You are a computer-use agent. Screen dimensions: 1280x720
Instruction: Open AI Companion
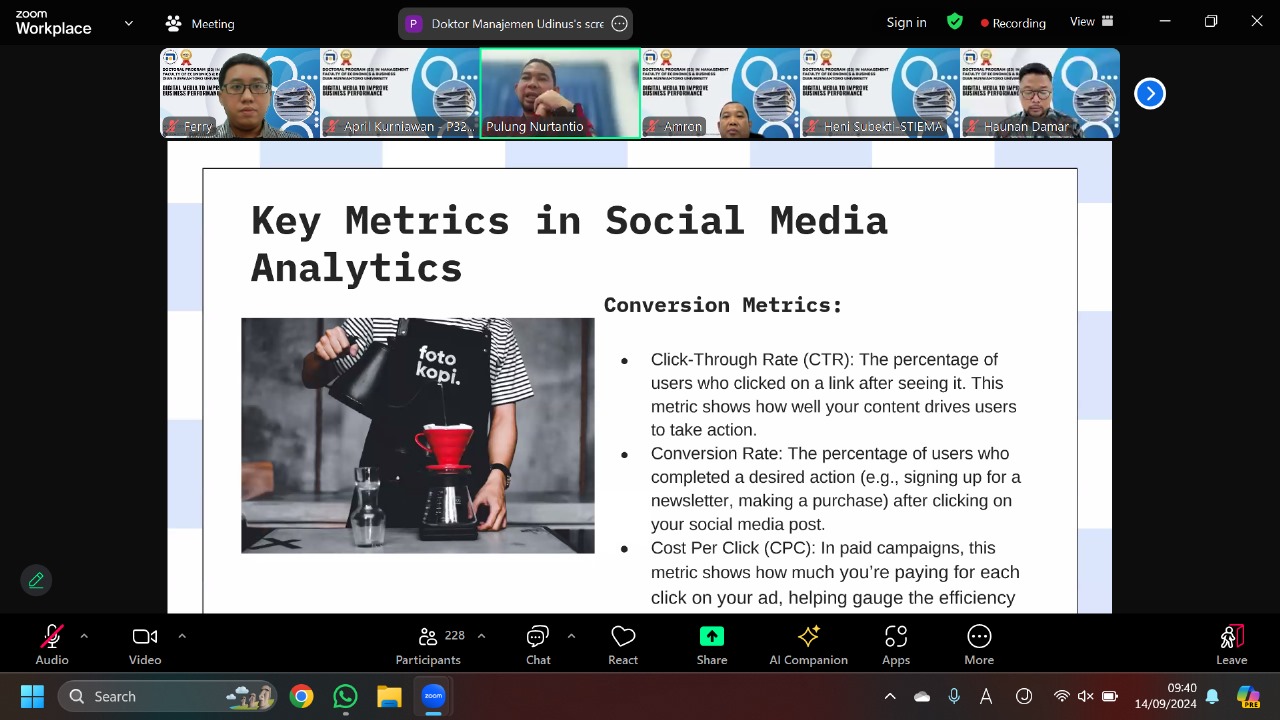808,645
